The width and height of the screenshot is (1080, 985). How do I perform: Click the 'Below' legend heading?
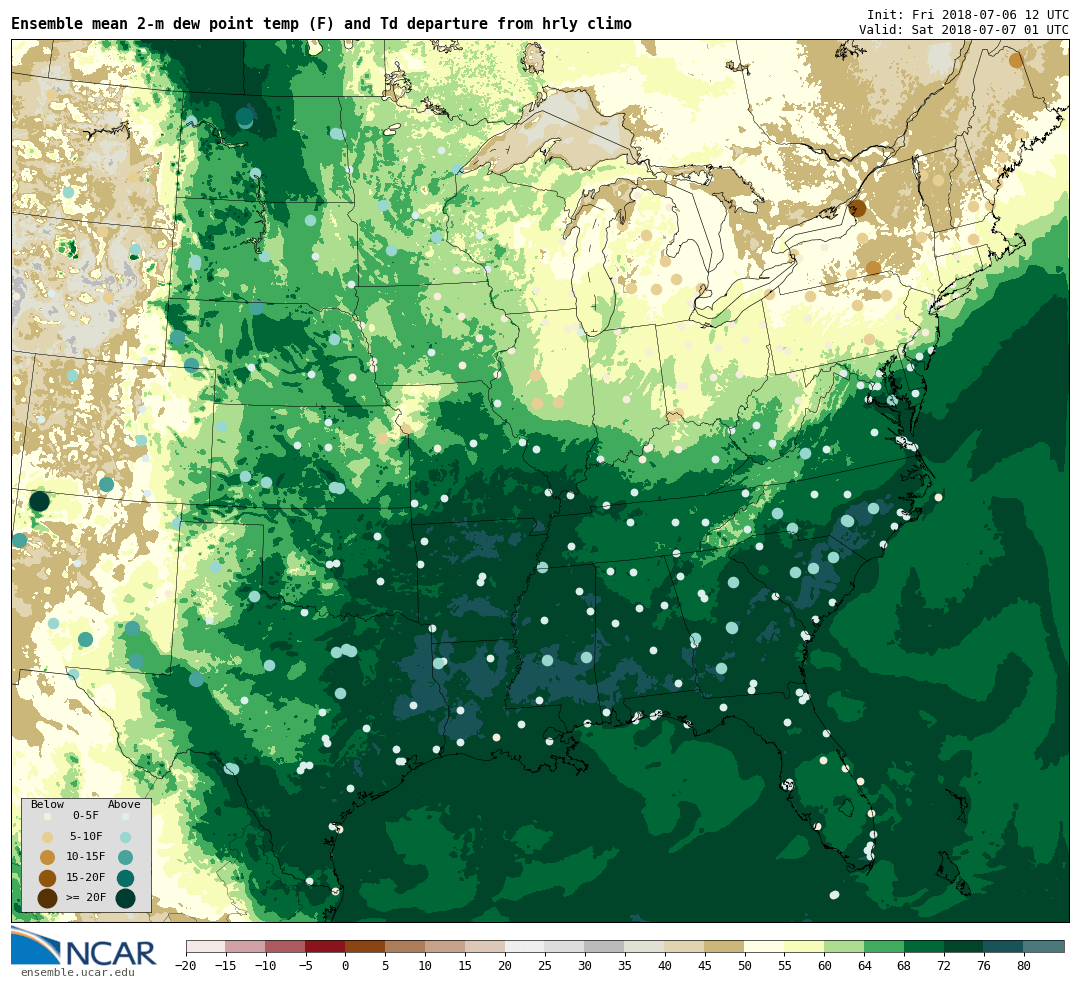pyautogui.click(x=48, y=805)
